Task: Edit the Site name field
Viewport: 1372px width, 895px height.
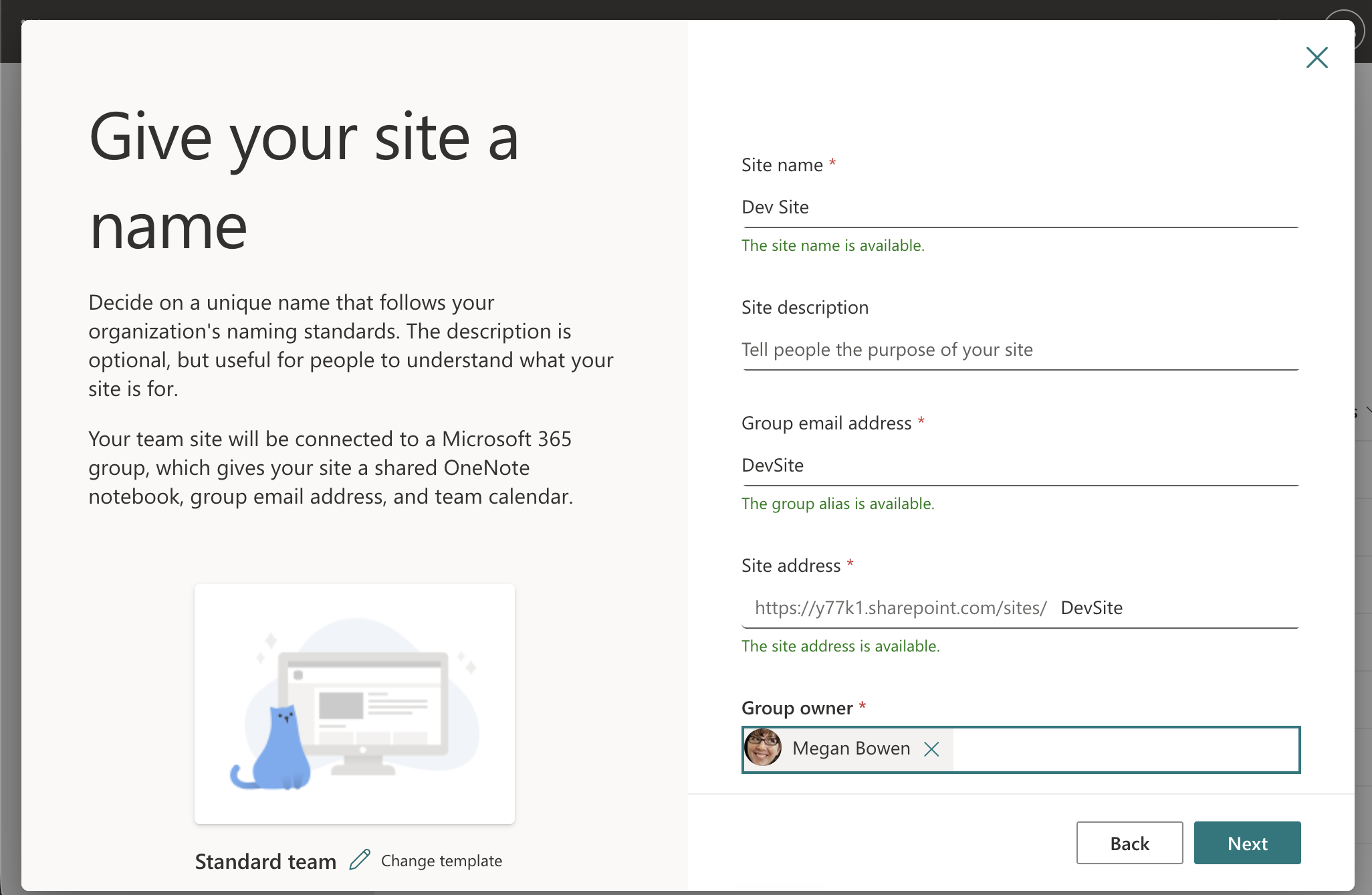Action: pyautogui.click(x=1020, y=207)
